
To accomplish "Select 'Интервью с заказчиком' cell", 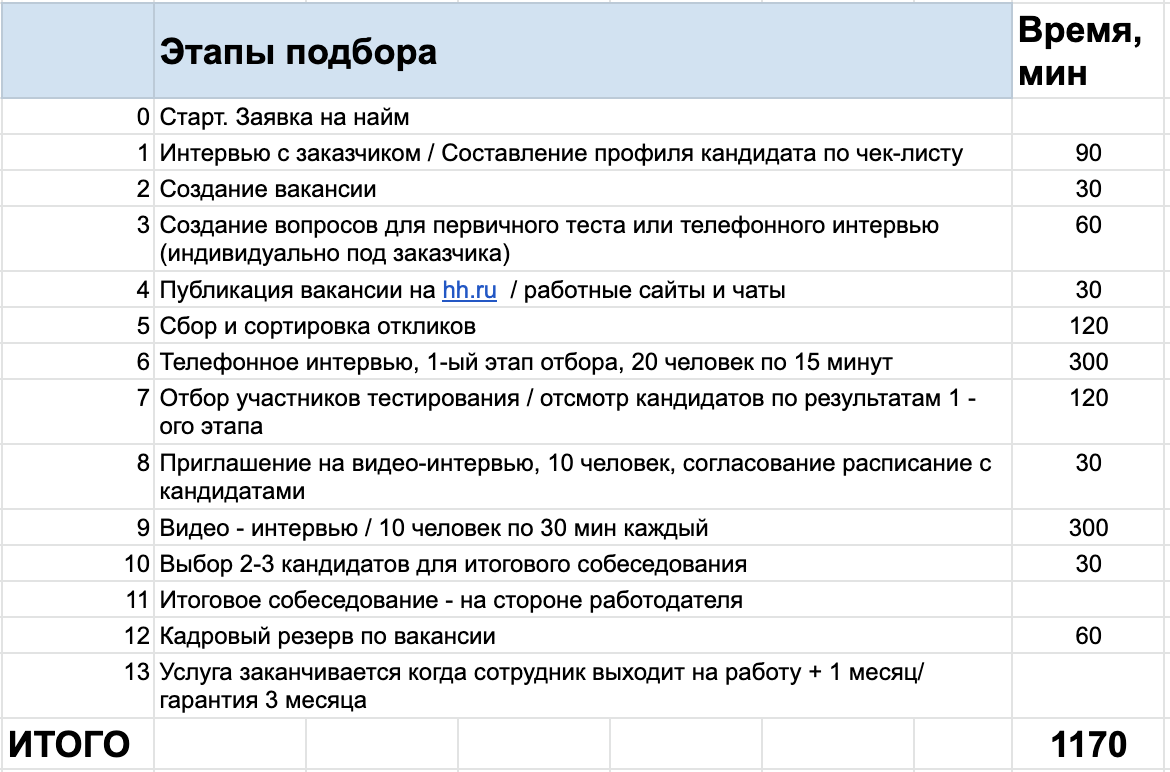I will [x=561, y=153].
